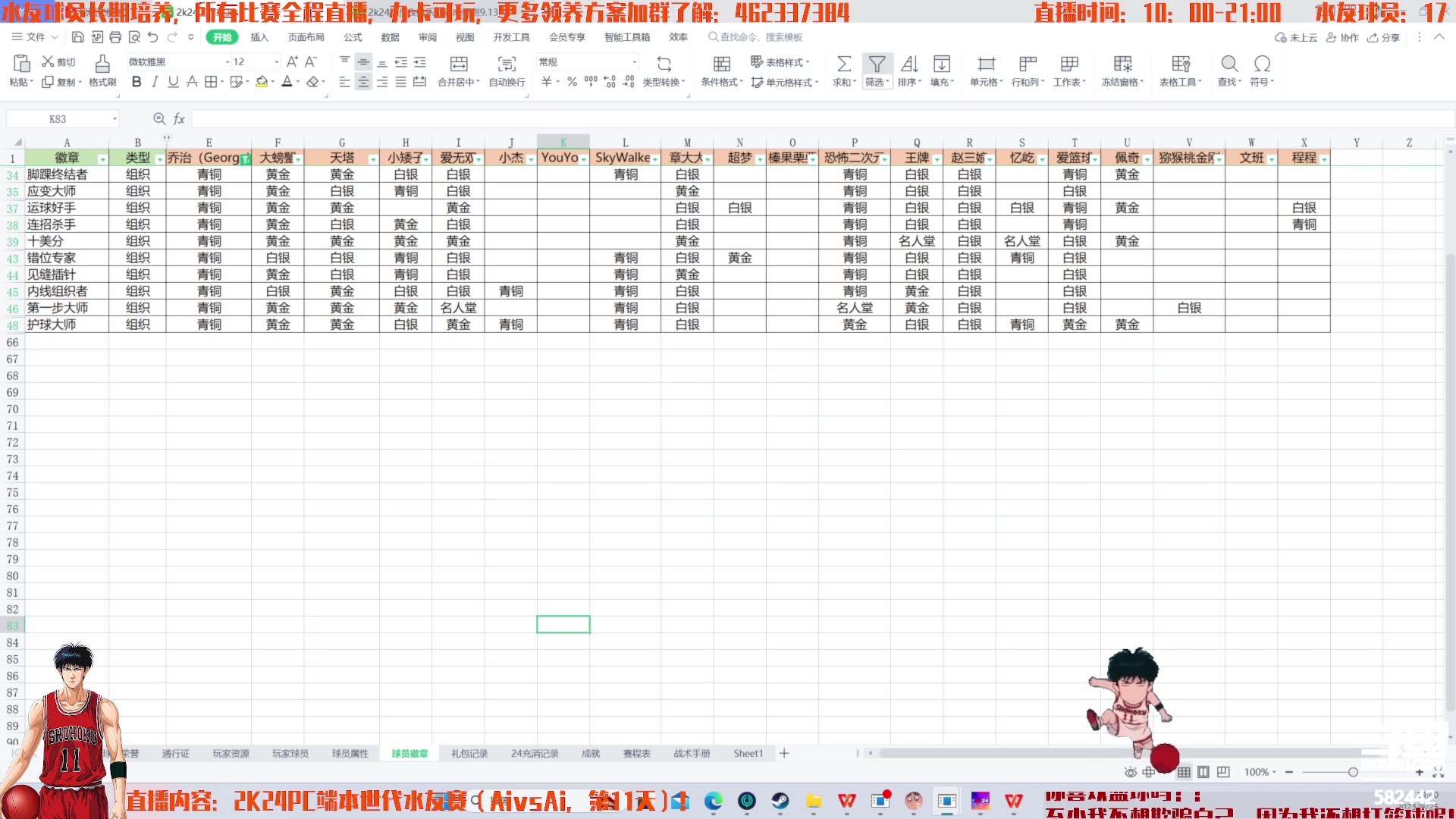
Task: Click the AutoSum (求和) sigma icon
Action: pos(844,64)
